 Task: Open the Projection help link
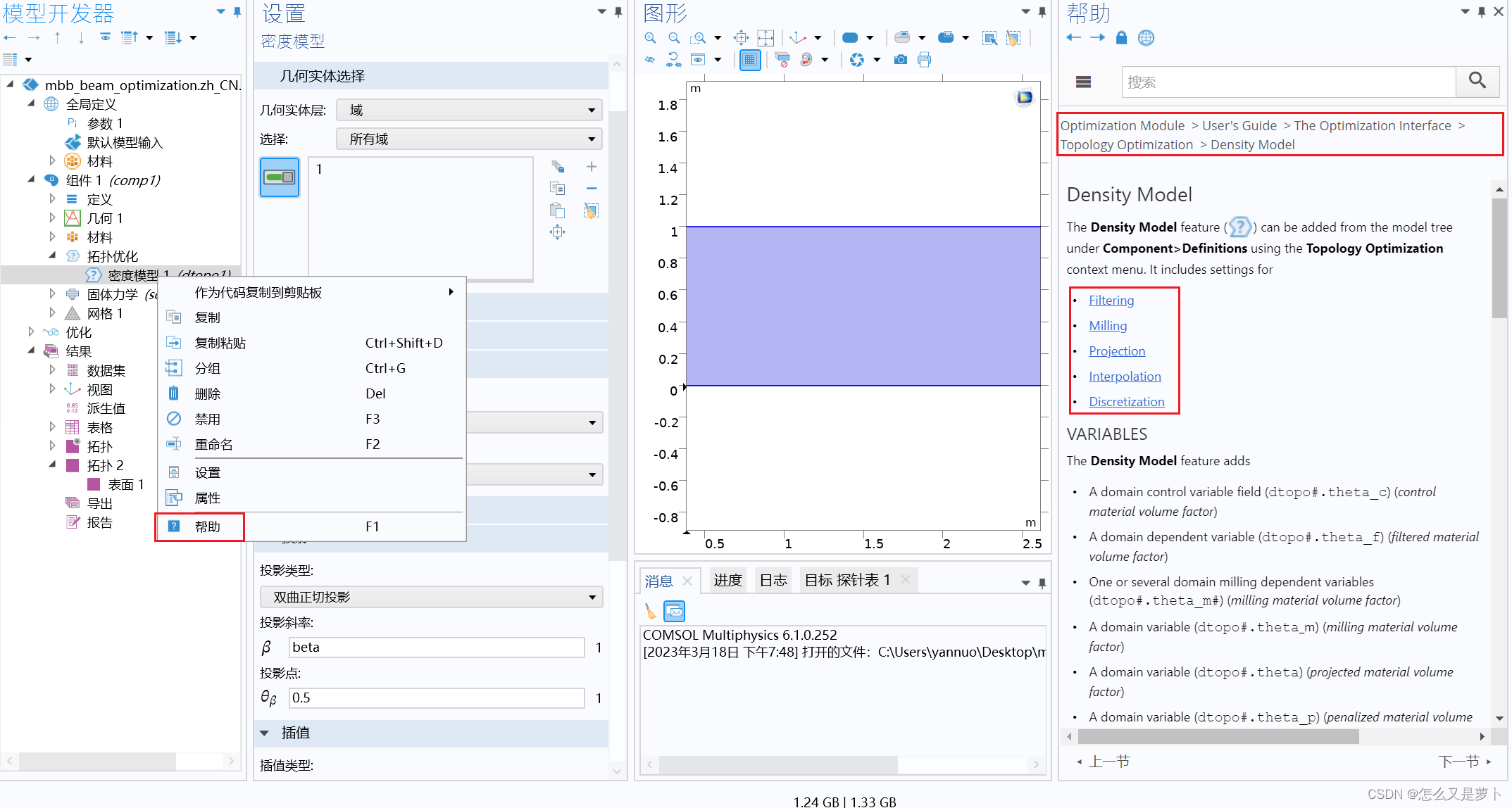pyautogui.click(x=1117, y=351)
